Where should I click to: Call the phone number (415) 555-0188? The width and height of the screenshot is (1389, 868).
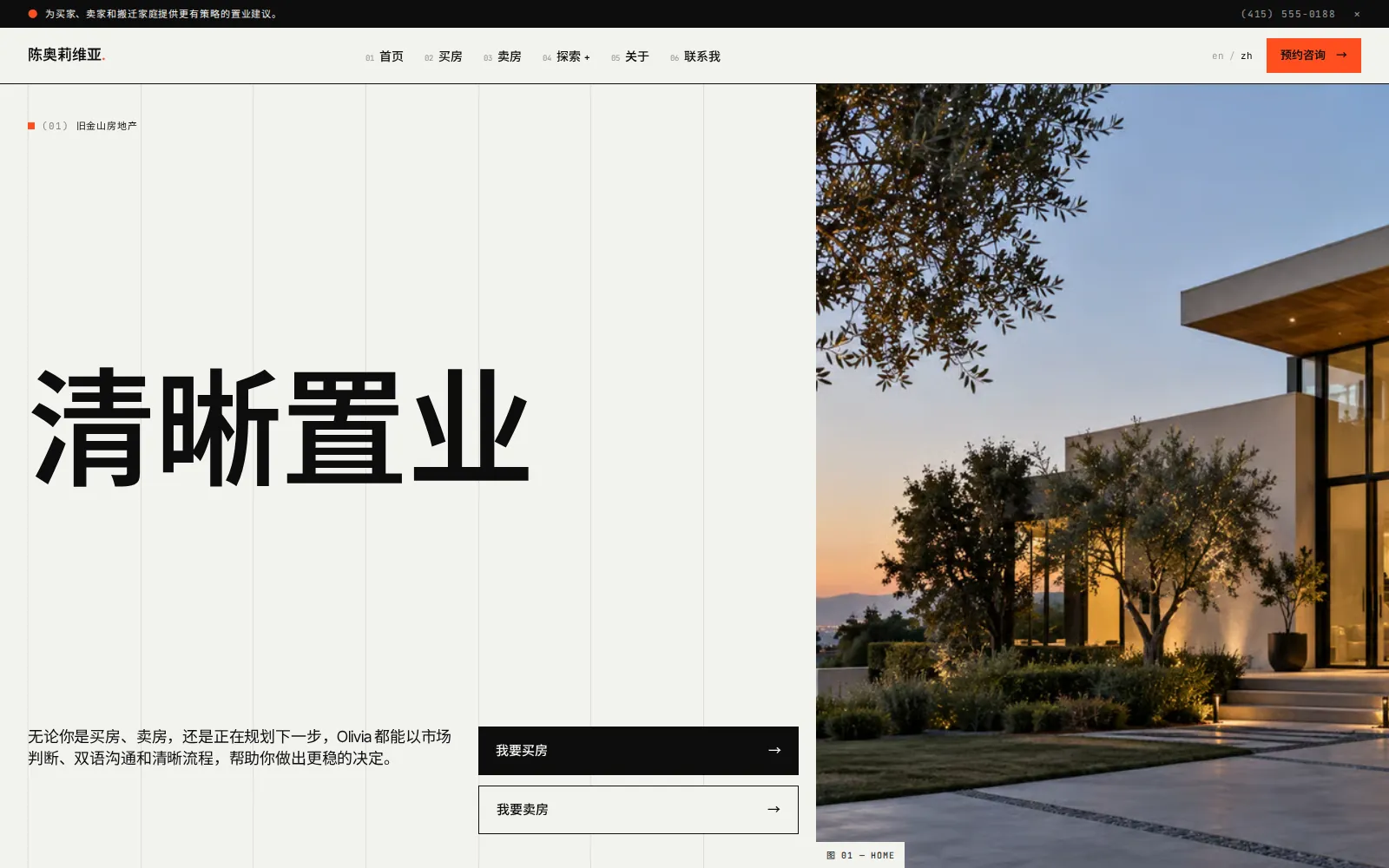click(x=1288, y=14)
